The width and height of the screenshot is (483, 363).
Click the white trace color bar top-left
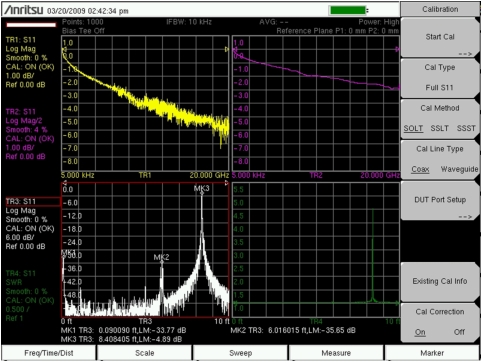point(31,25)
